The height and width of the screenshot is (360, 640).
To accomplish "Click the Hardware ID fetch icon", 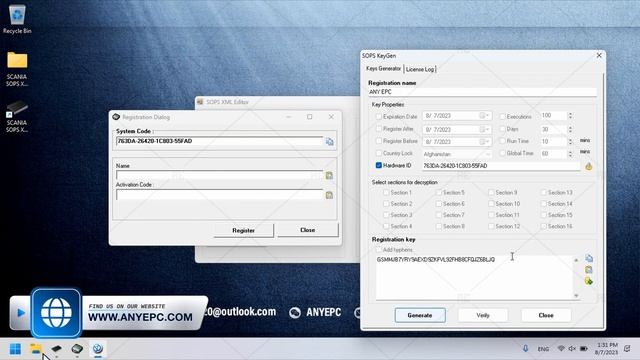I will point(589,166).
